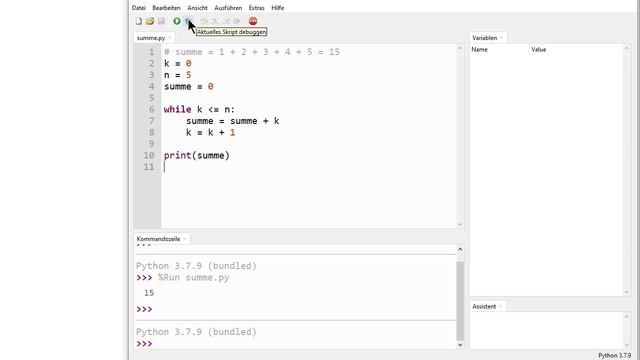Click the code line 'summe = 0'
Image resolution: width=640 pixels, height=360 pixels.
[x=189, y=87]
